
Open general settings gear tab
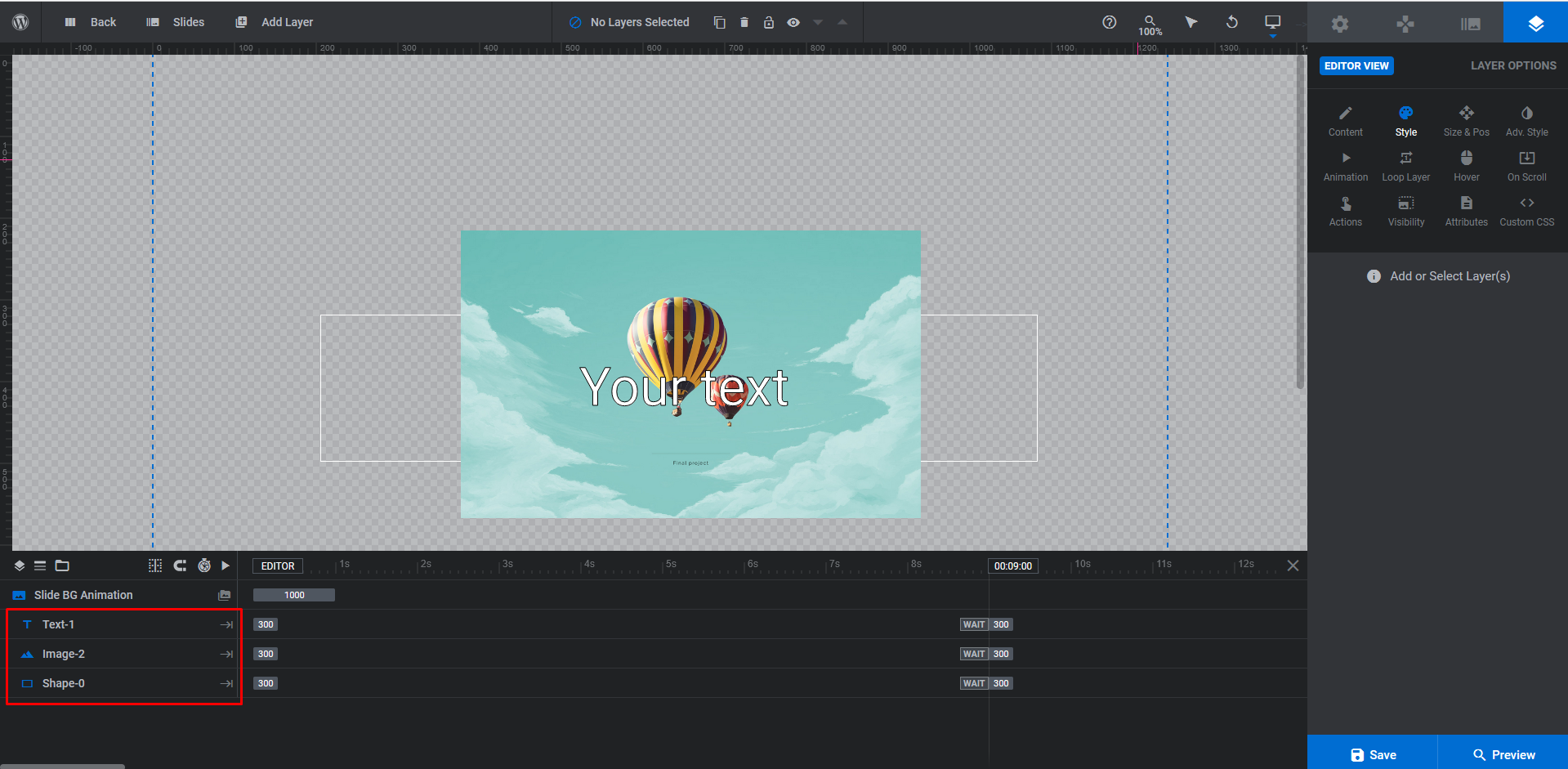pos(1340,24)
